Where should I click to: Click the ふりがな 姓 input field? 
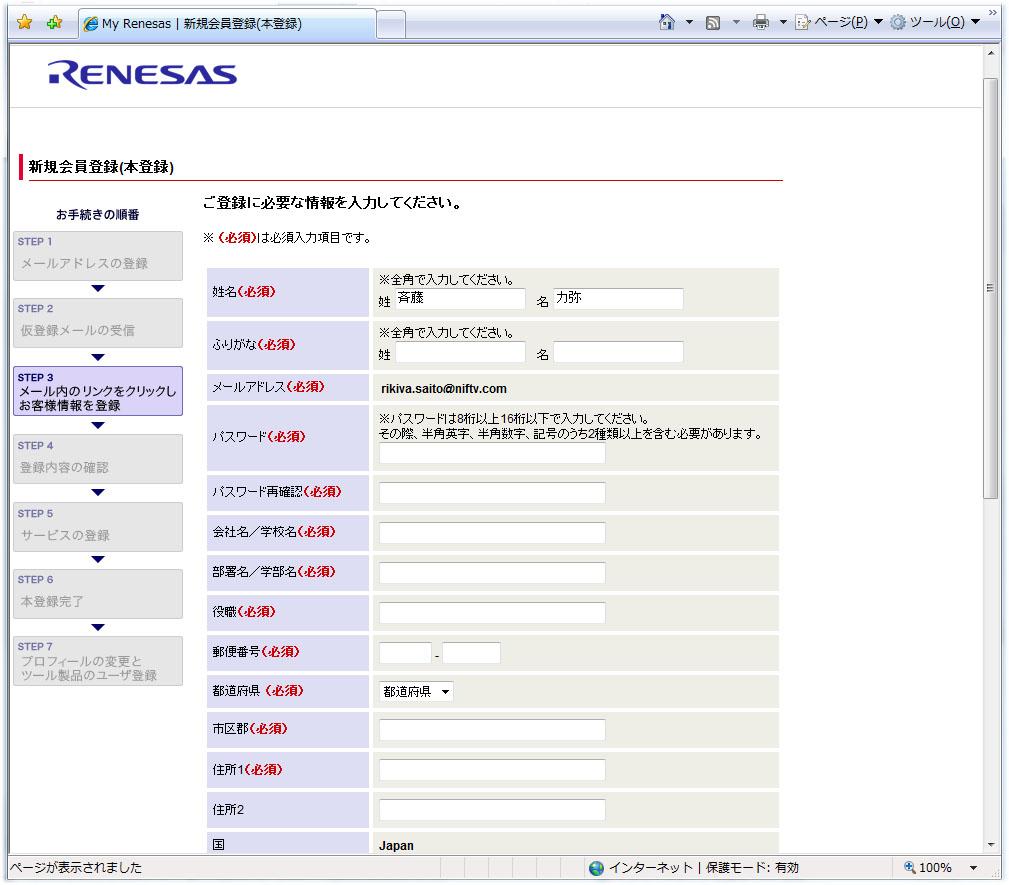tap(460, 352)
